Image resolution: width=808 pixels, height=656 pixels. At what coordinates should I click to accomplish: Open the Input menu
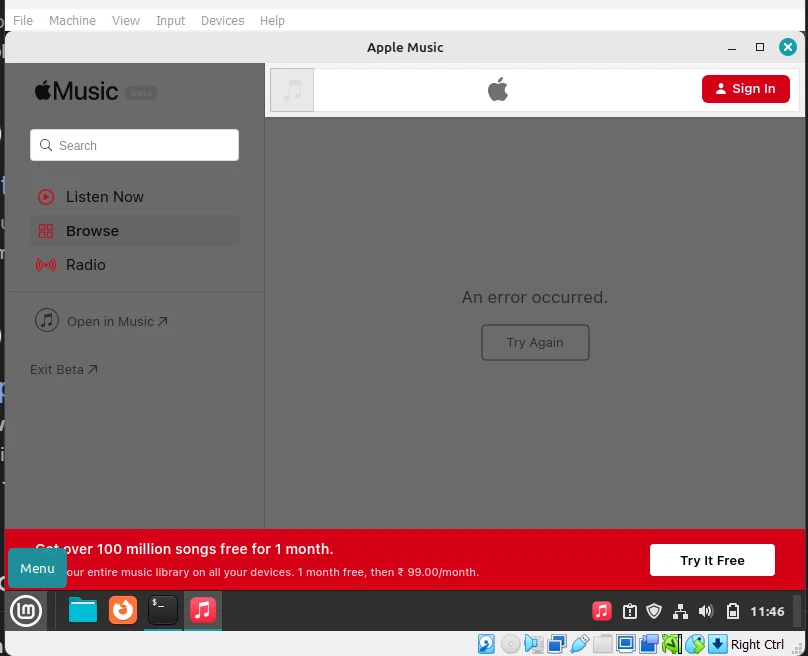[171, 21]
